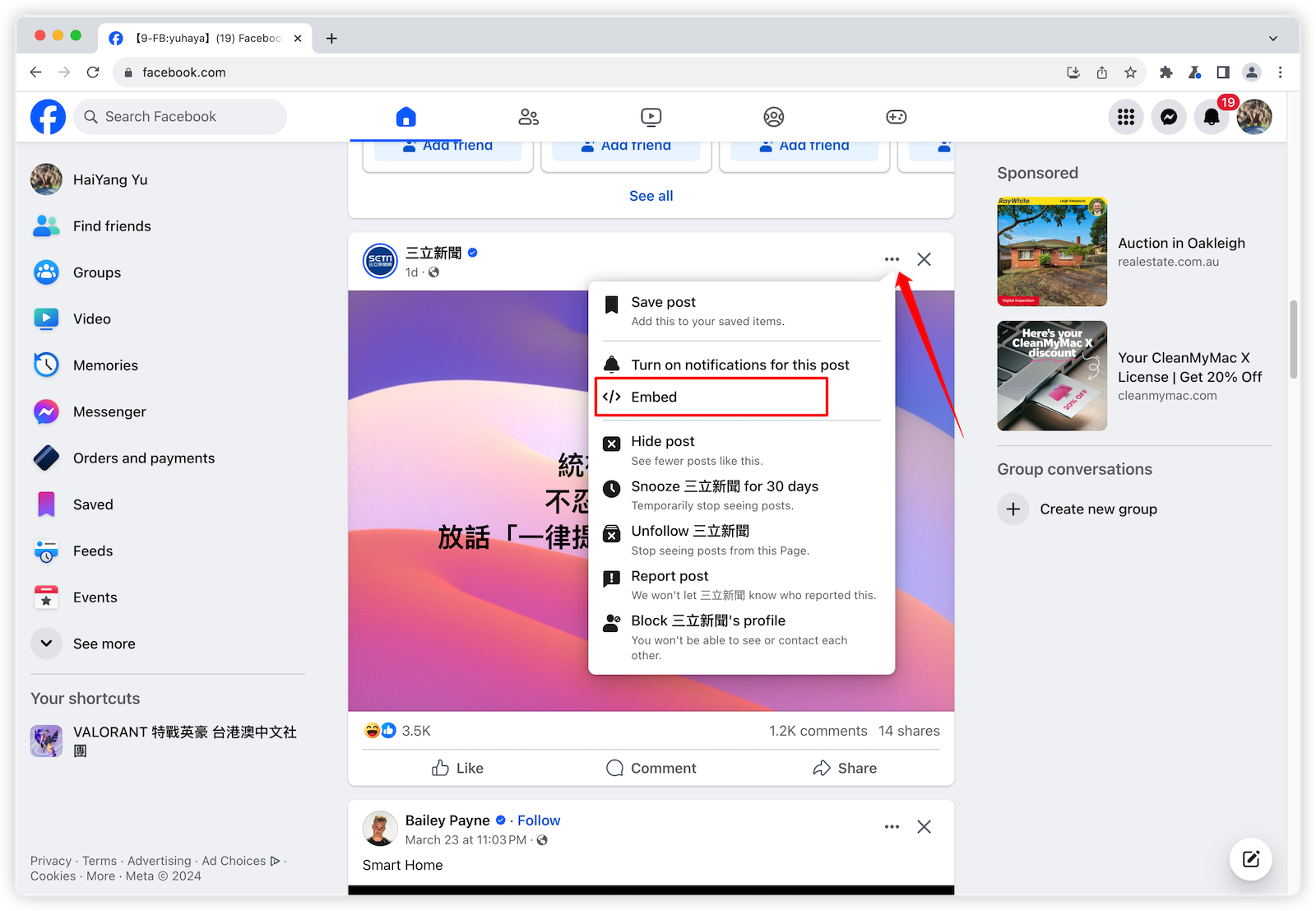Turn on notifications for this post

[x=739, y=365]
